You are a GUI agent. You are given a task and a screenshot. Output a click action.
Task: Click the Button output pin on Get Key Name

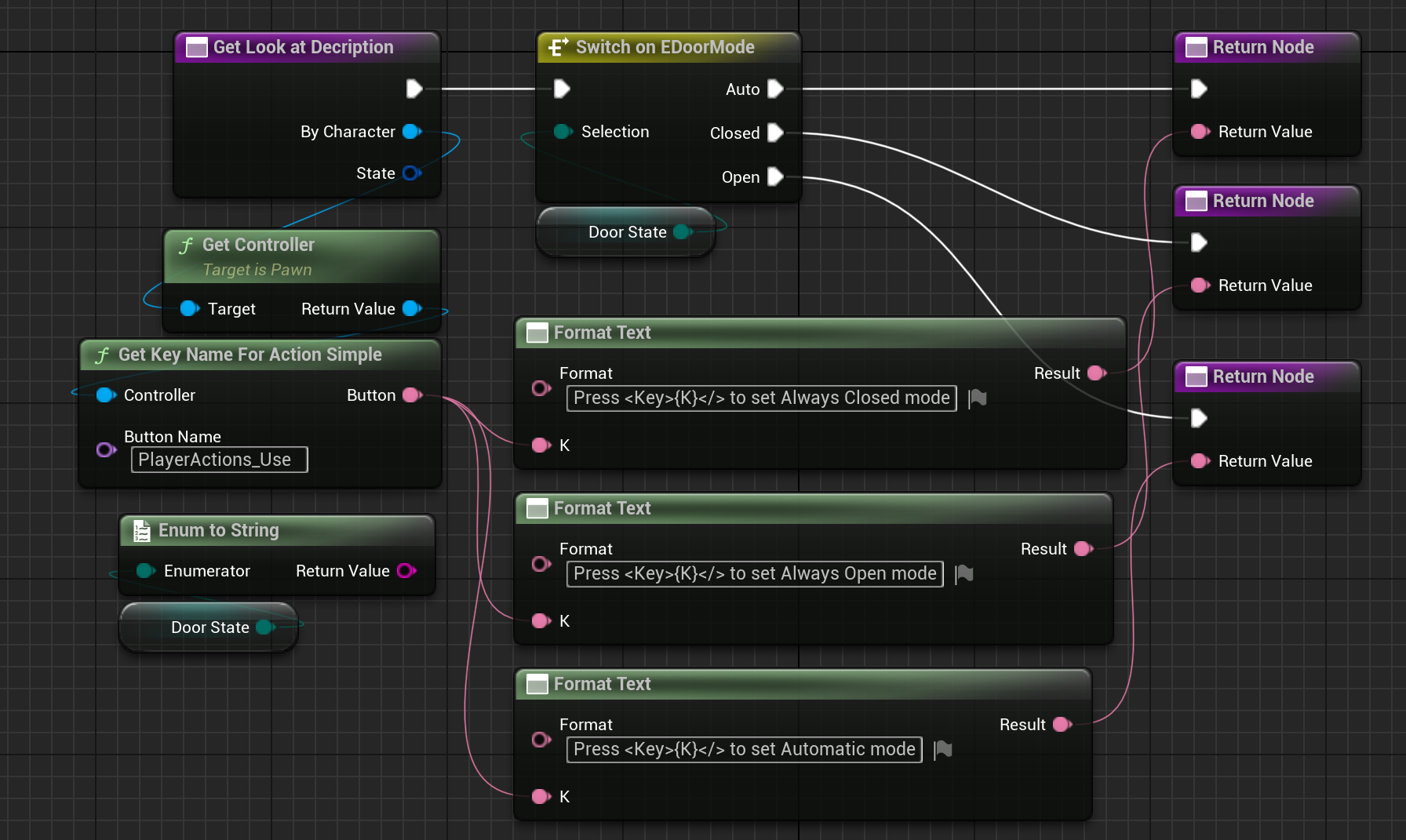pyautogui.click(x=412, y=395)
